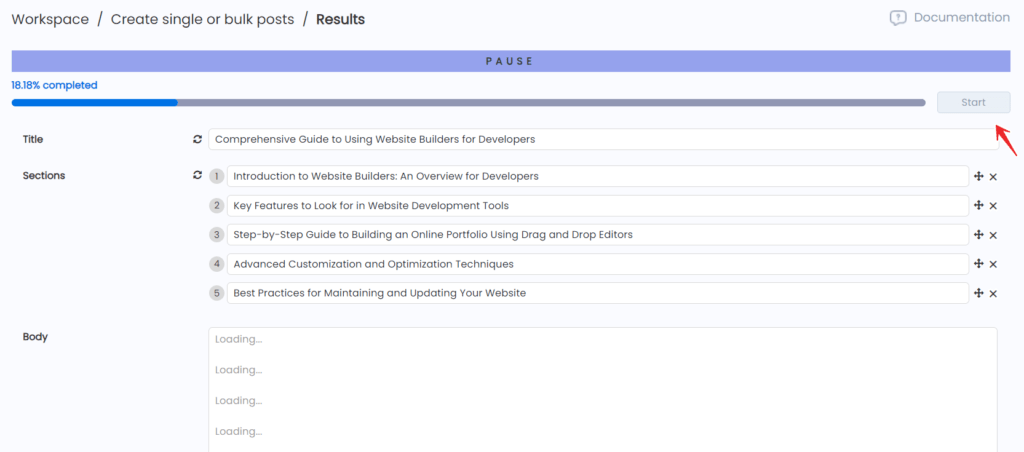This screenshot has width=1024, height=452.
Task: Regenerate the Sections with refresh icon
Action: (197, 176)
